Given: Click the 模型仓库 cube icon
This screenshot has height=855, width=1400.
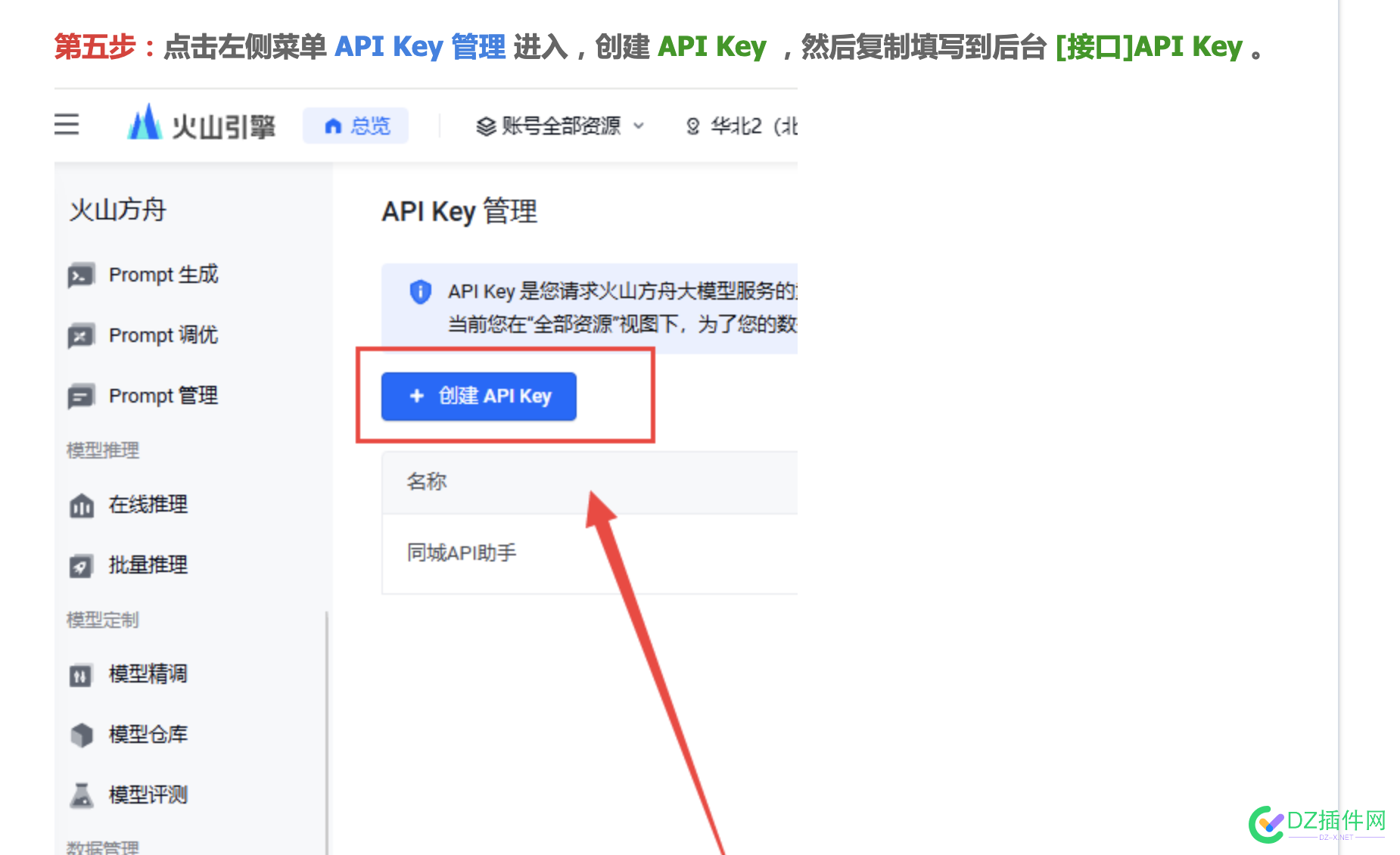Looking at the screenshot, I should pyautogui.click(x=81, y=735).
